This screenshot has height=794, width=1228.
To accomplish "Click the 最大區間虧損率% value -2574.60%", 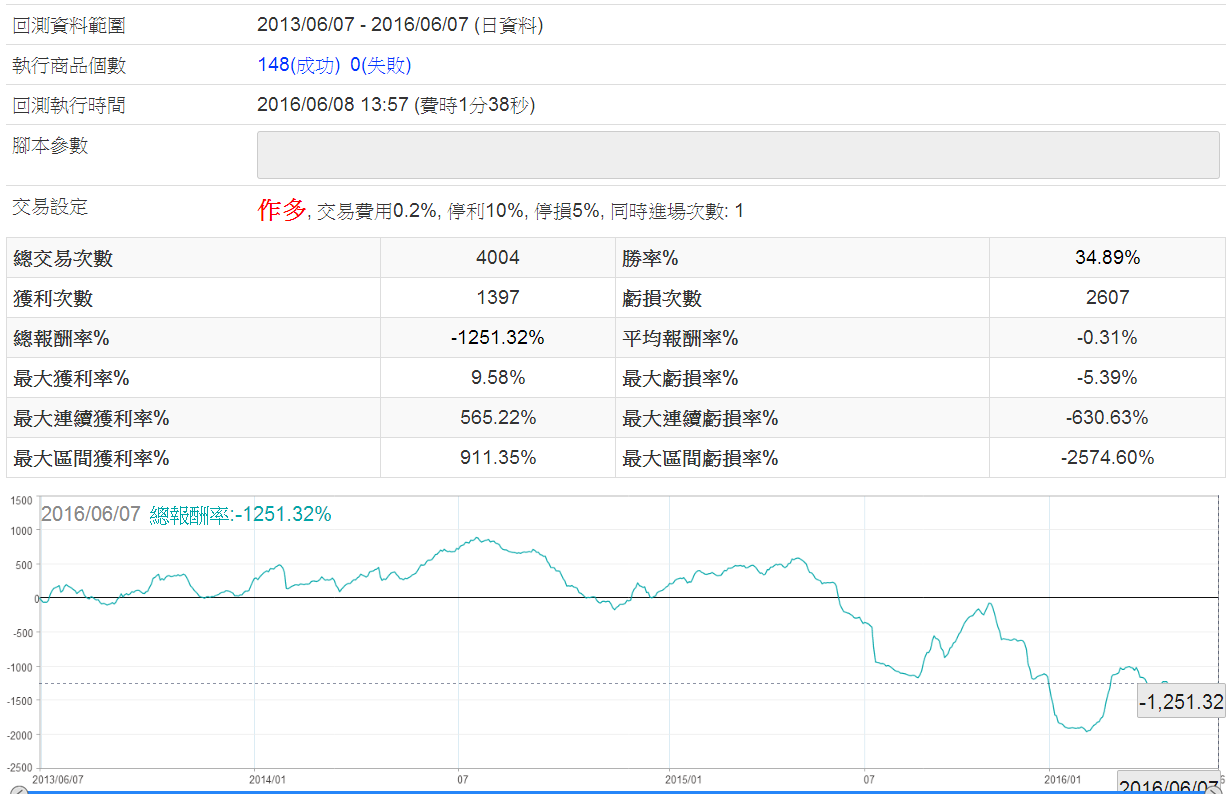I will pos(1106,458).
